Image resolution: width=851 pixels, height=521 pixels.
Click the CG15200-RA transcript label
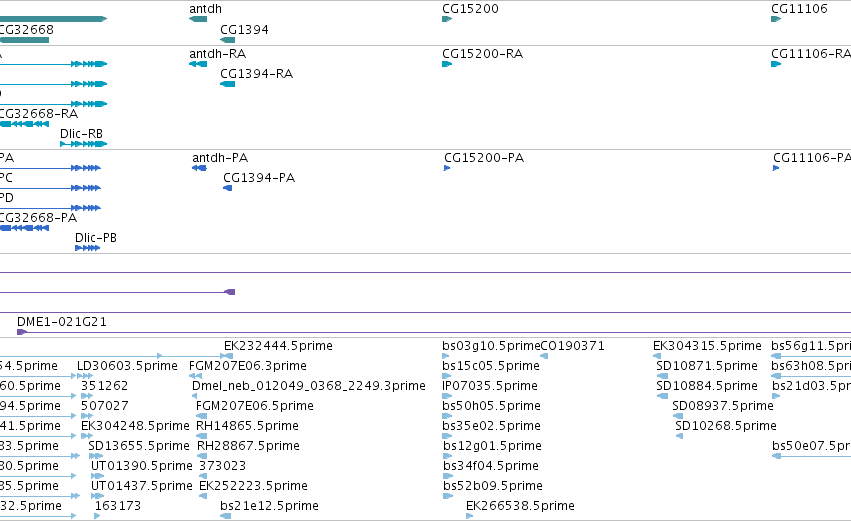pos(482,54)
